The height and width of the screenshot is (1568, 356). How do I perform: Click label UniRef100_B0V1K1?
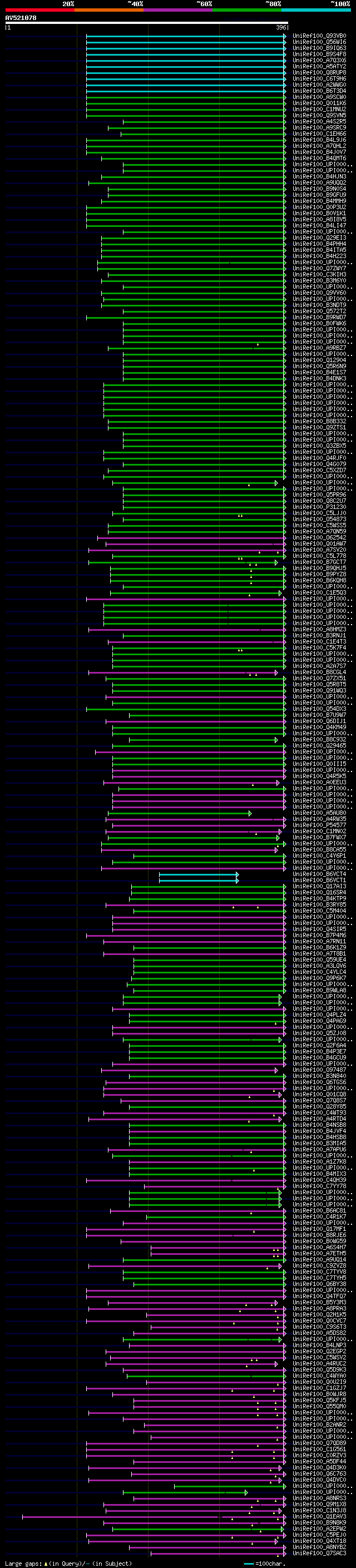click(319, 213)
